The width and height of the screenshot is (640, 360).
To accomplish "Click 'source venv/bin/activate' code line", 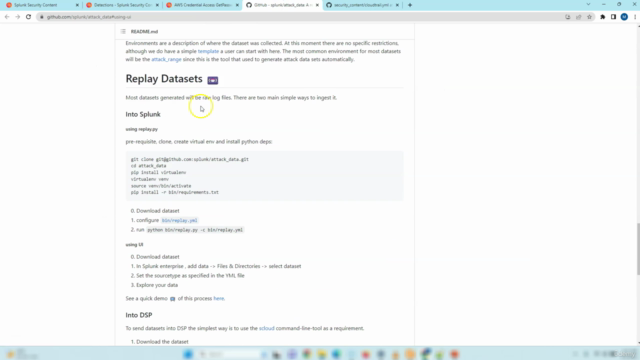I will click(161, 186).
